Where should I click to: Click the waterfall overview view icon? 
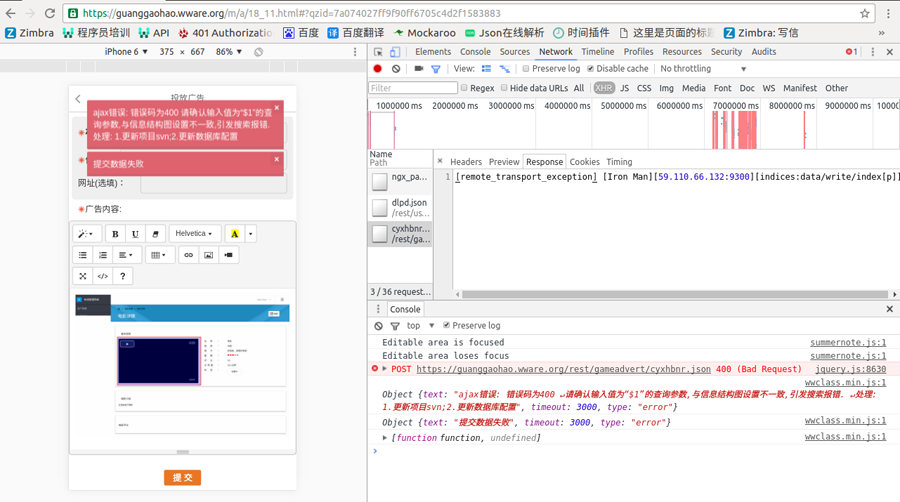pyautogui.click(x=505, y=69)
